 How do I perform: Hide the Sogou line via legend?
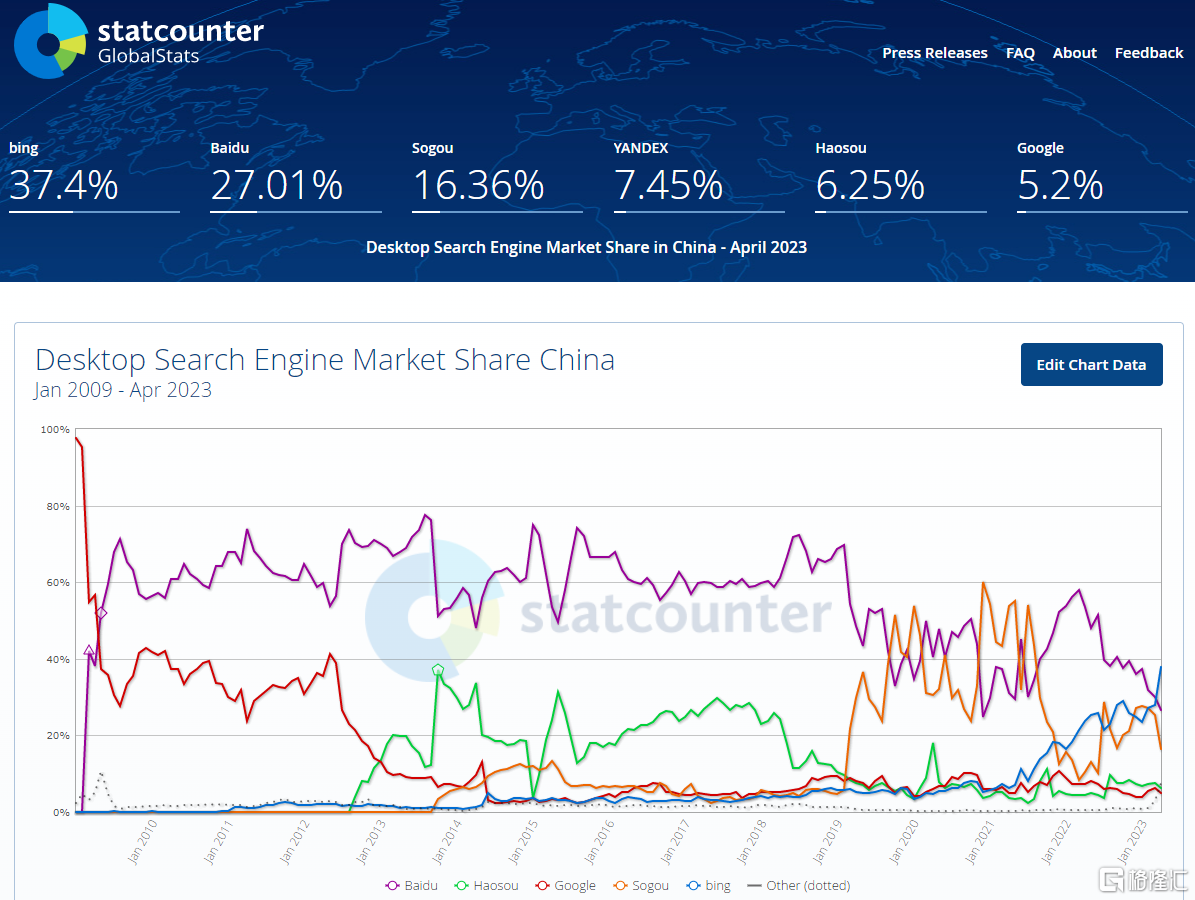[x=641, y=886]
